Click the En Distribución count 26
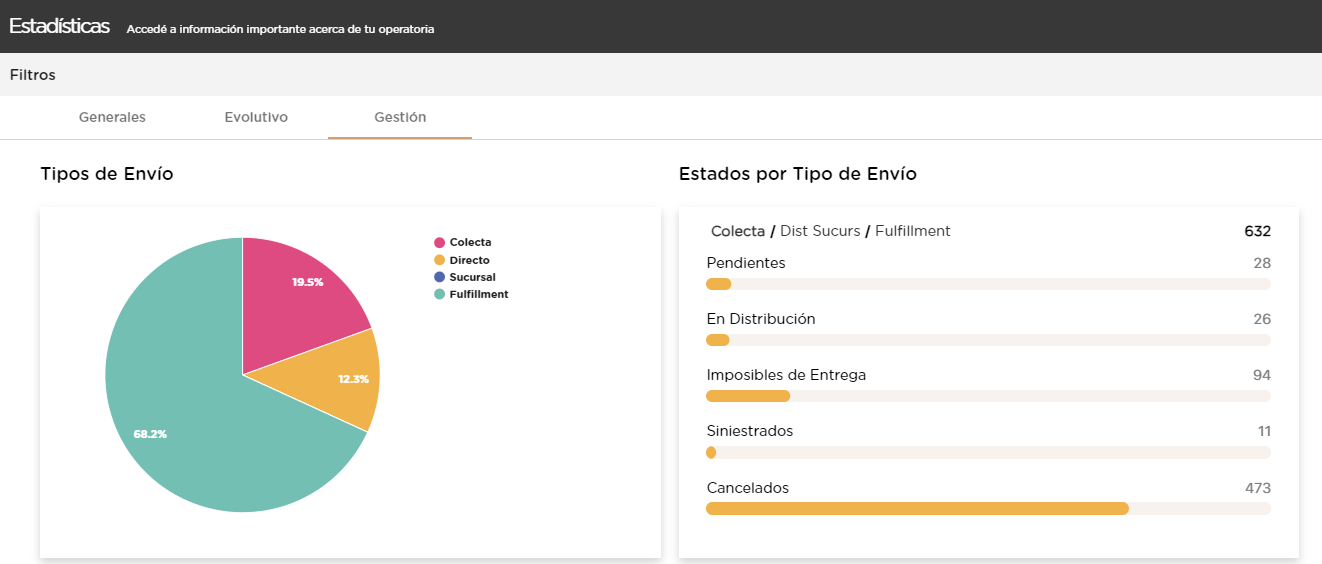1322x564 pixels. coord(1262,319)
